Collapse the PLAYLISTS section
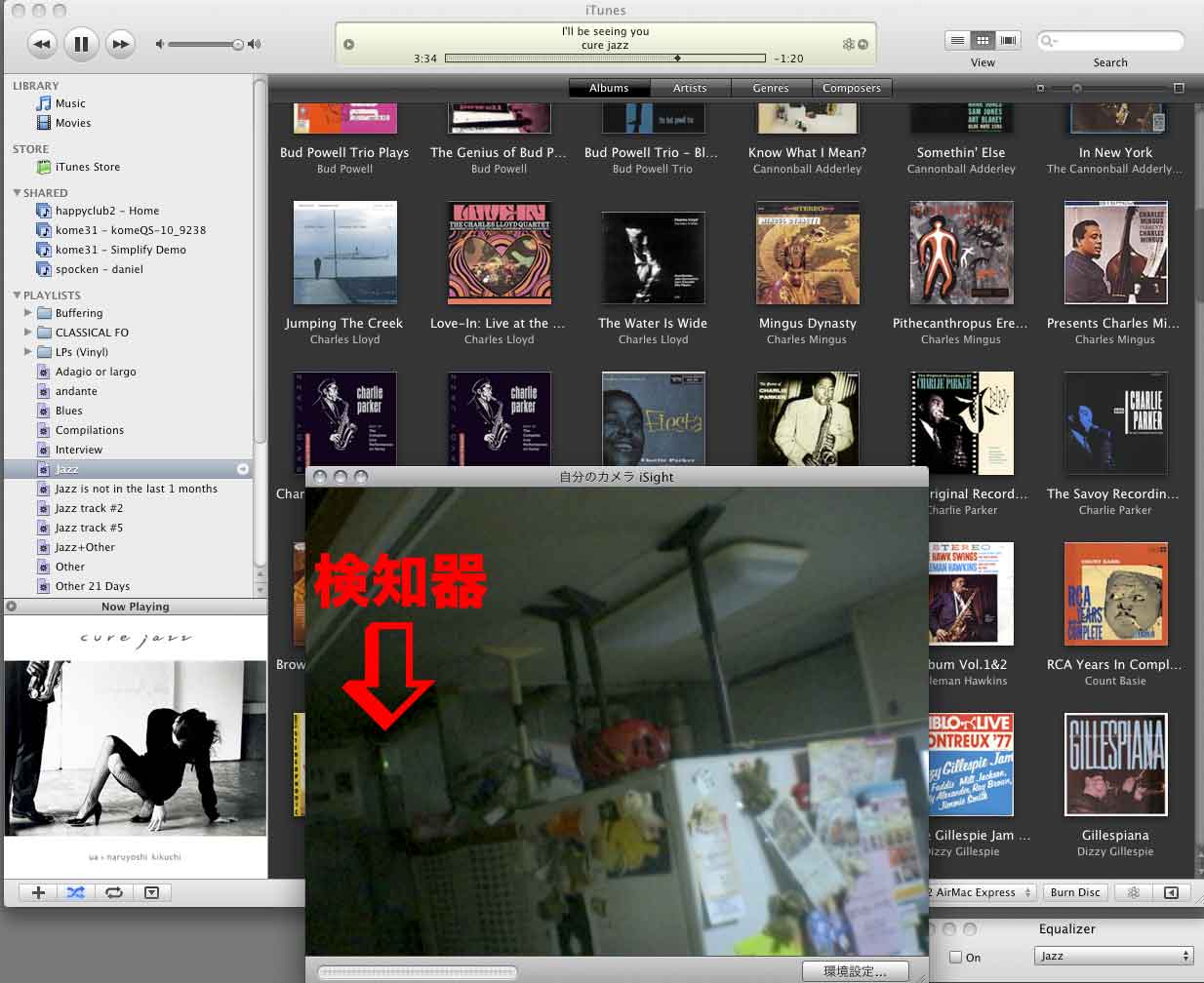The image size is (1204, 983). pos(17,295)
